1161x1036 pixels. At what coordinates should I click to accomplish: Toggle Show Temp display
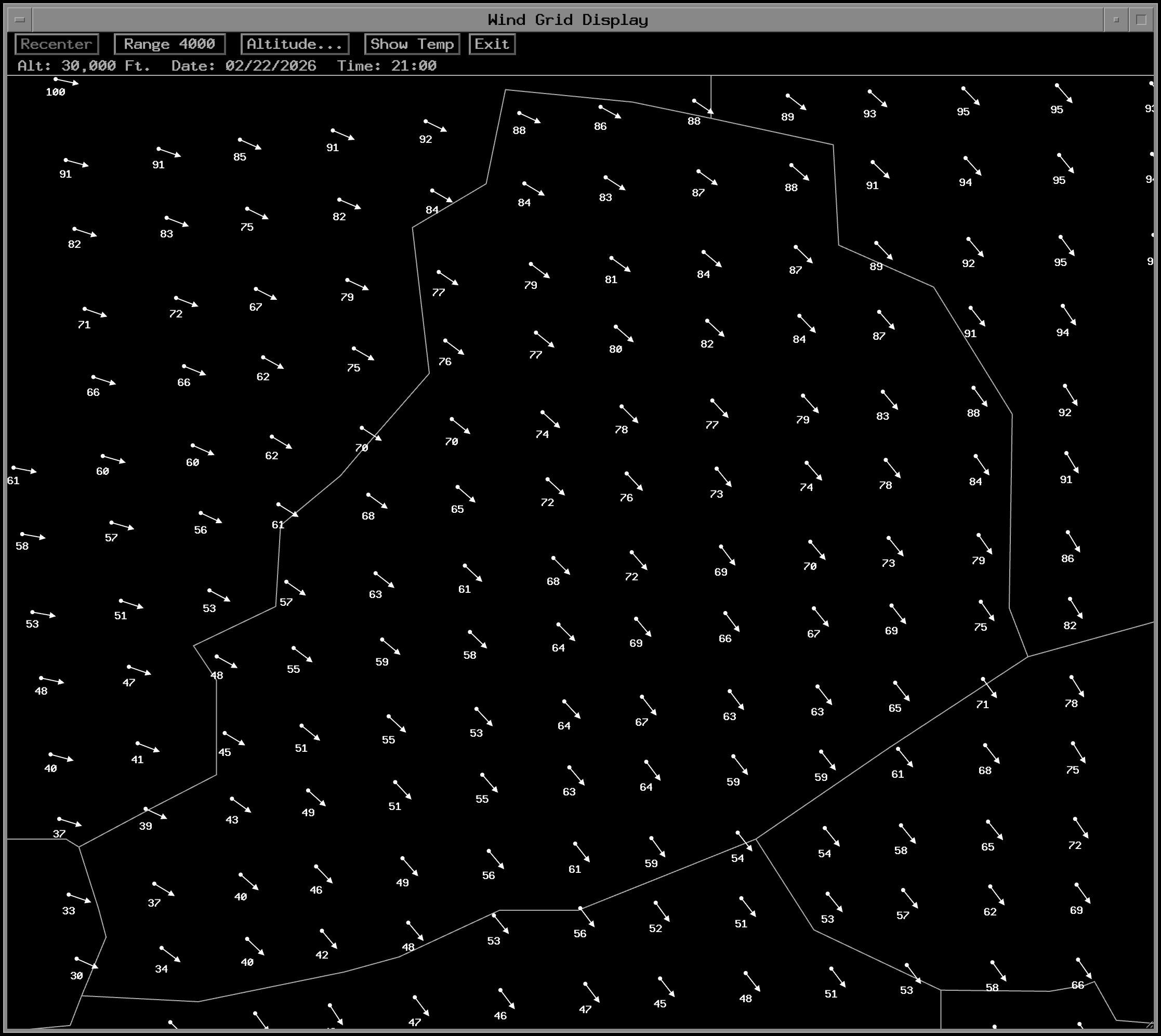[412, 44]
